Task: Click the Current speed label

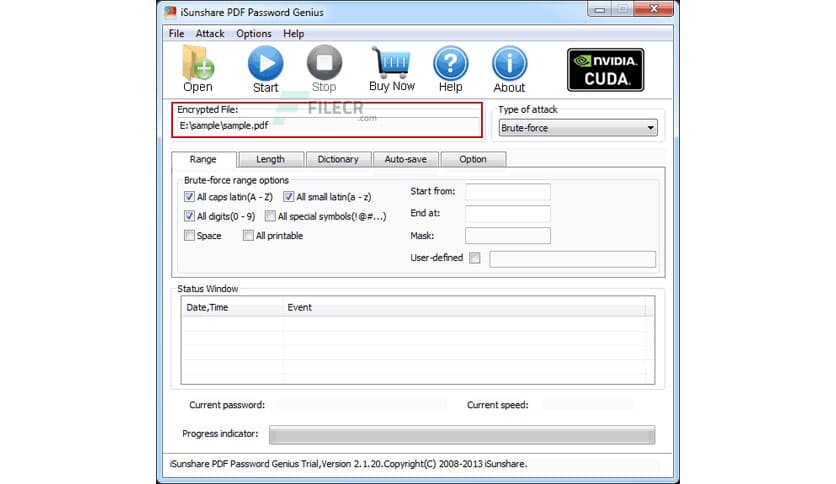Action: point(497,405)
